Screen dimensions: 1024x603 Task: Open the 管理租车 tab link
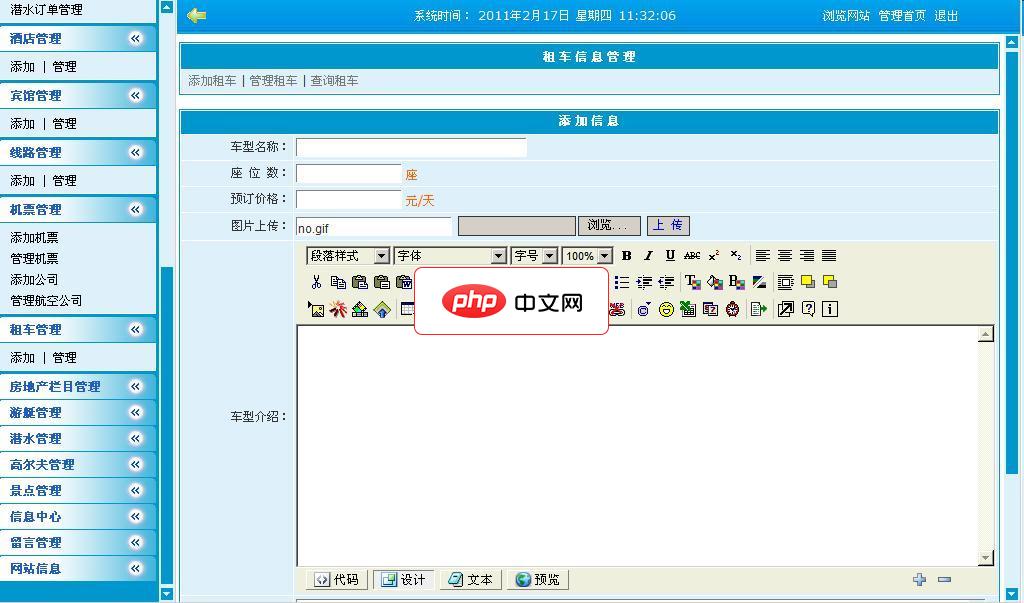[273, 81]
